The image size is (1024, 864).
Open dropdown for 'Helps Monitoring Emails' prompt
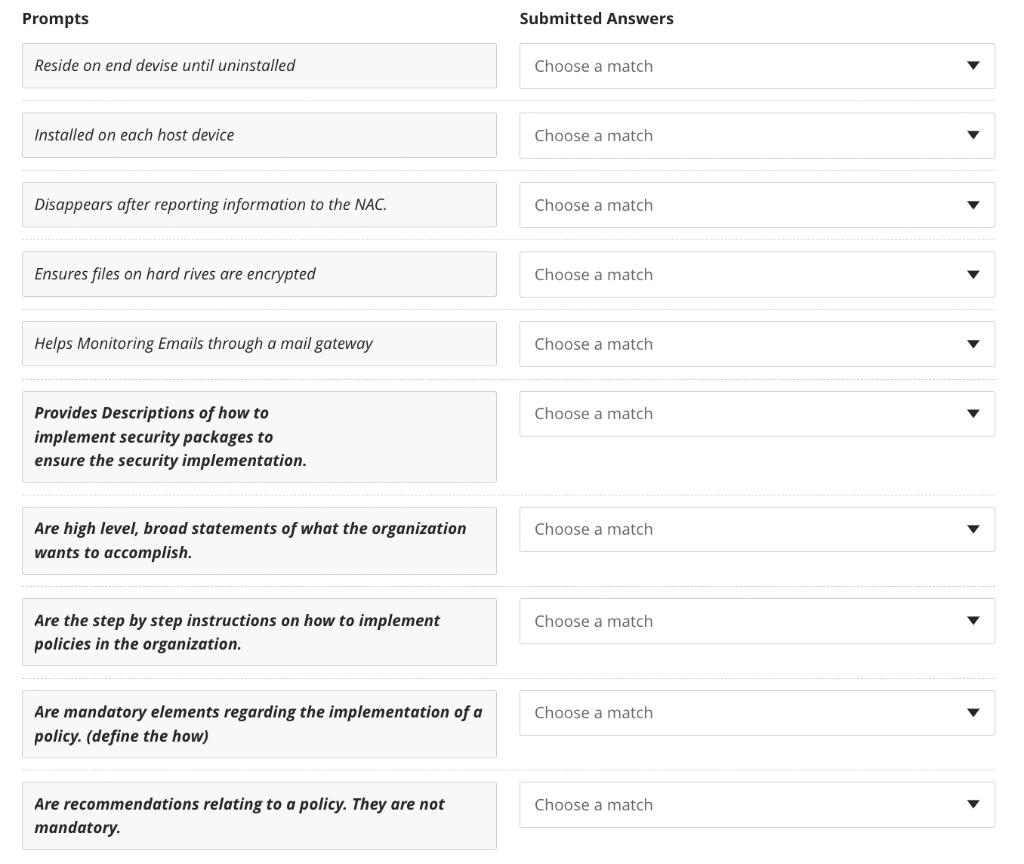756,344
